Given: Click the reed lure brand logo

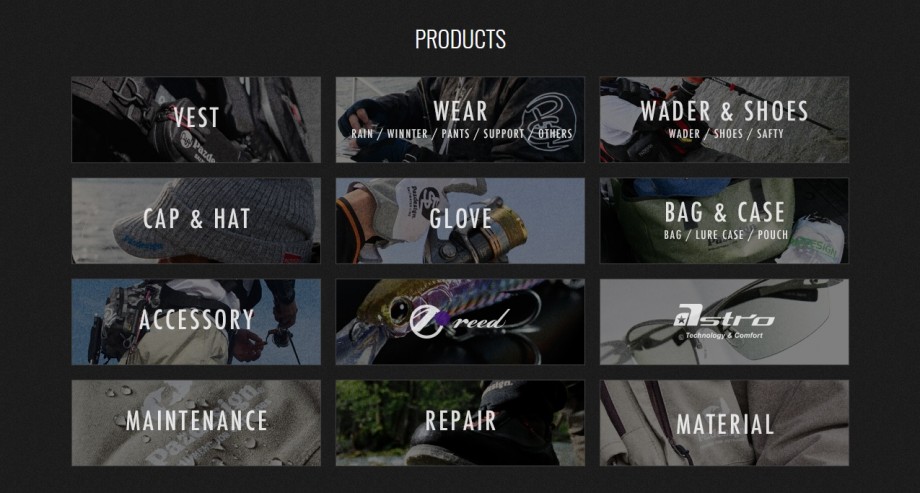Looking at the screenshot, I should [460, 322].
